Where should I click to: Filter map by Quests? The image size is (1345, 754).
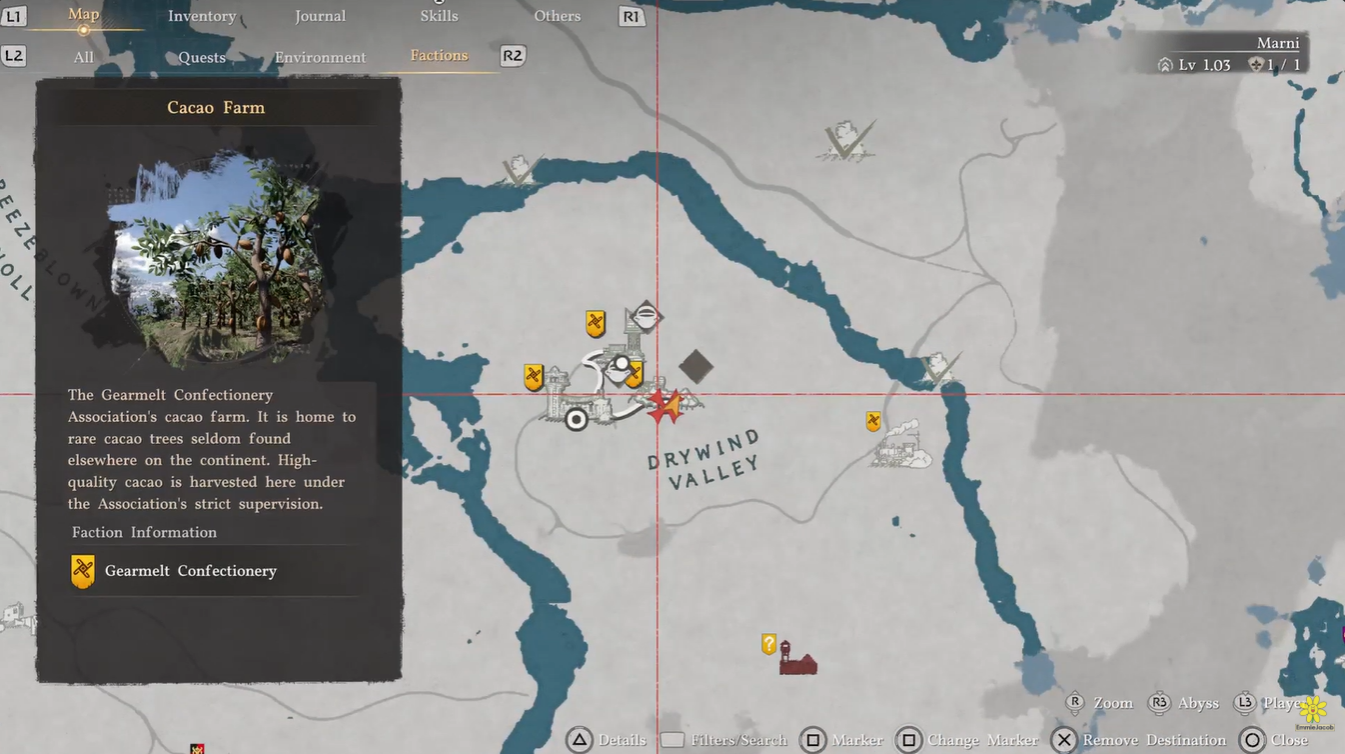202,57
